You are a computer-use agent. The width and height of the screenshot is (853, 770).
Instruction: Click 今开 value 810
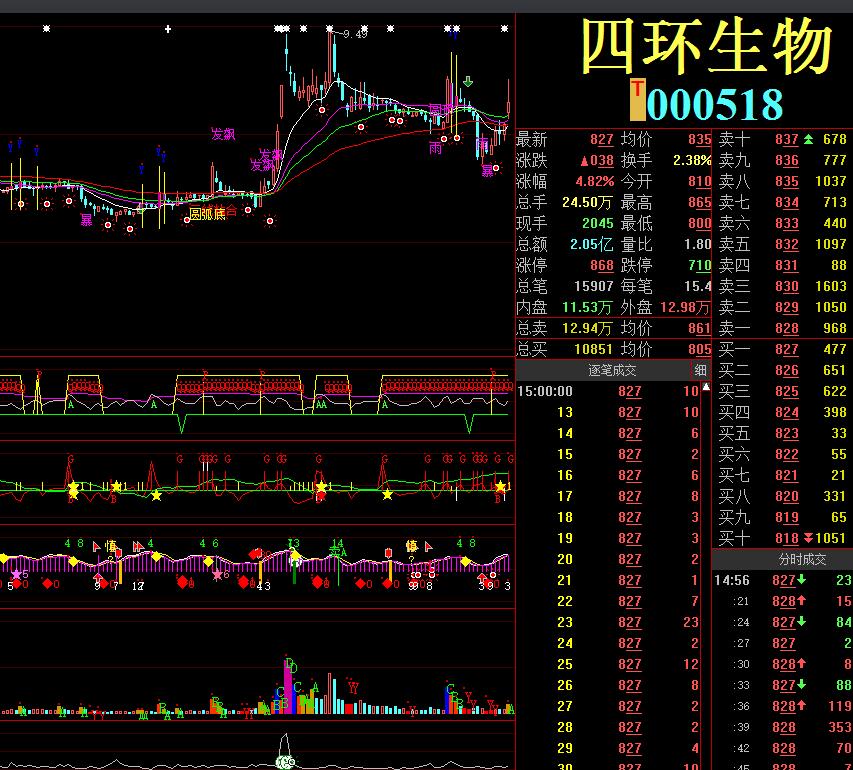point(700,182)
